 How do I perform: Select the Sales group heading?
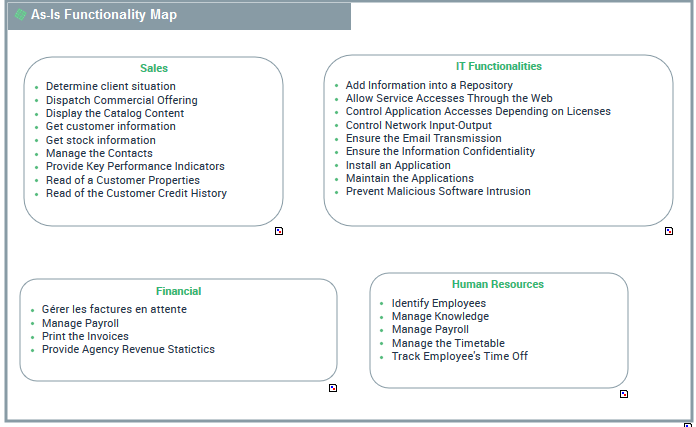pyautogui.click(x=154, y=68)
